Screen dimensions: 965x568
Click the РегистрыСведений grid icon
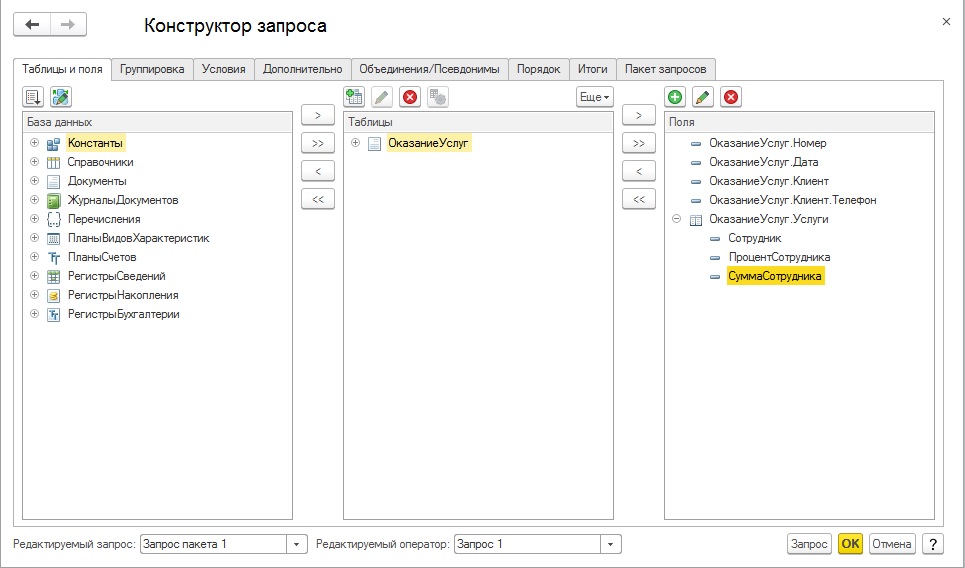pyautogui.click(x=54, y=276)
